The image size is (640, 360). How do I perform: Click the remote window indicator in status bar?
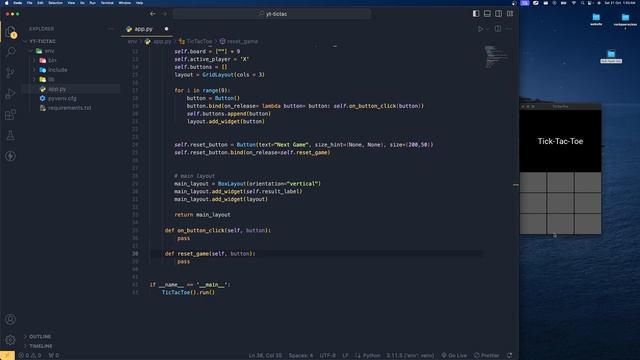click(x=7, y=356)
